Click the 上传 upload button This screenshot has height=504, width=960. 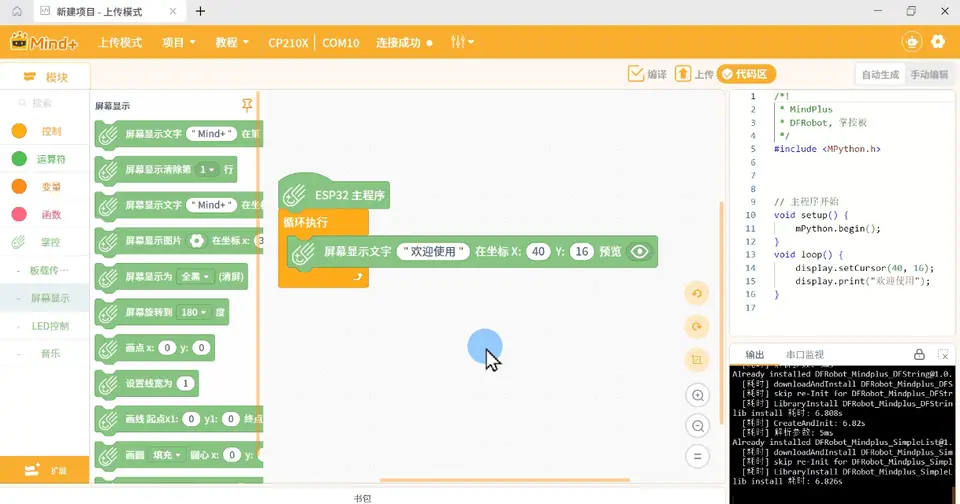pyautogui.click(x=694, y=74)
